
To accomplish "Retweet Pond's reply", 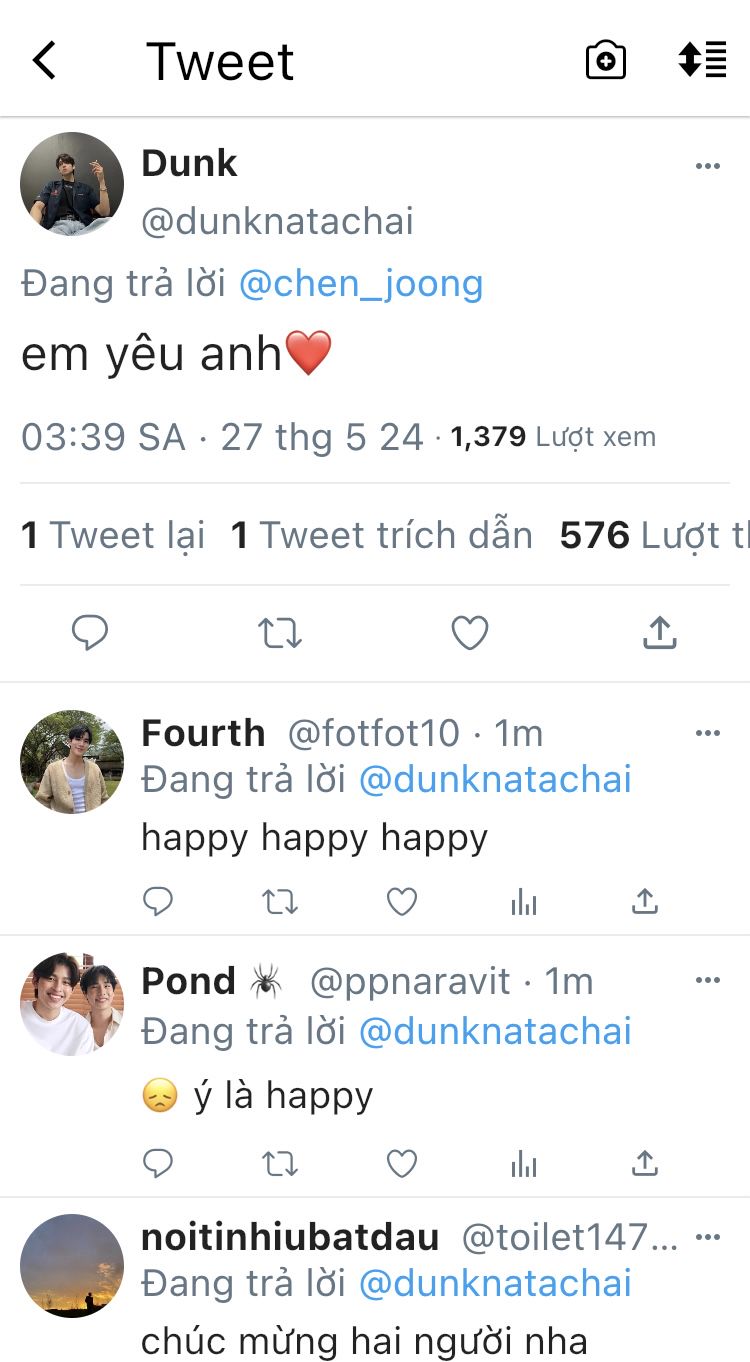I will coord(280,1163).
